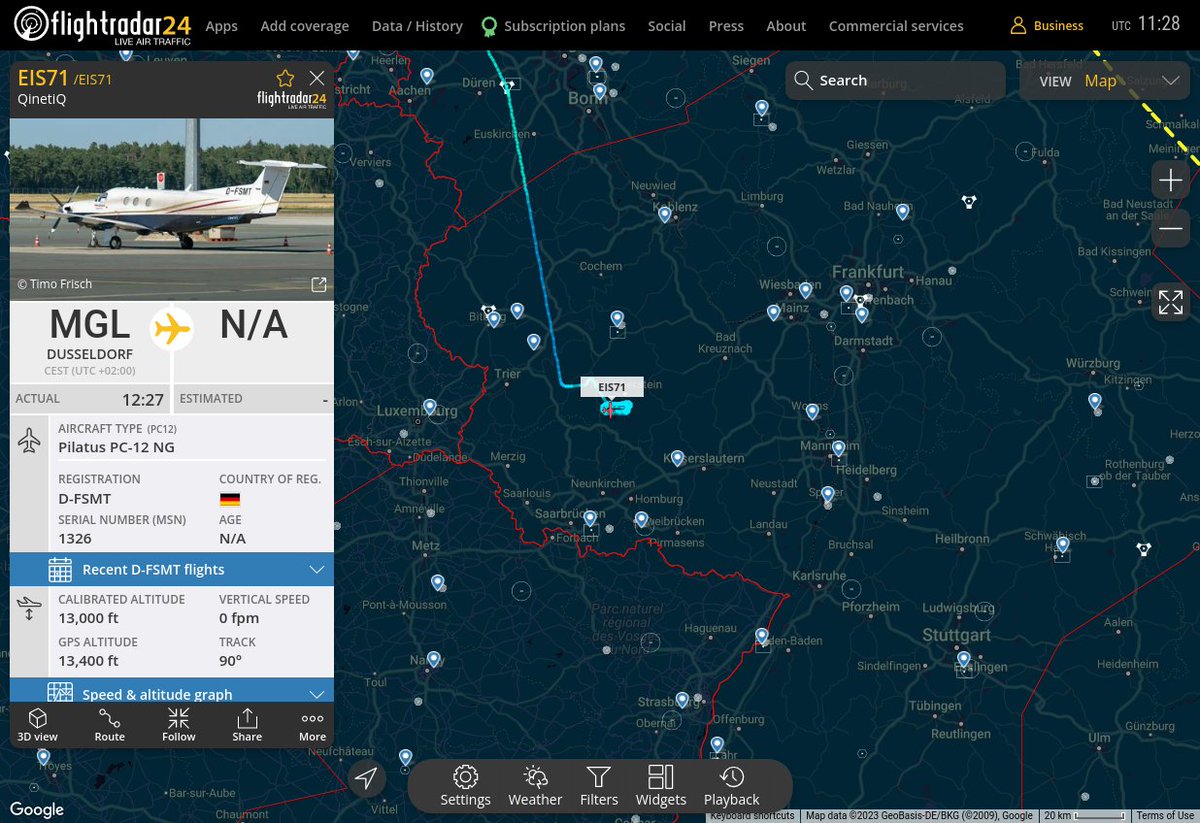This screenshot has height=823, width=1200.
Task: Click the calibrated altitude 13,000 ft value
Action: pyautogui.click(x=88, y=618)
